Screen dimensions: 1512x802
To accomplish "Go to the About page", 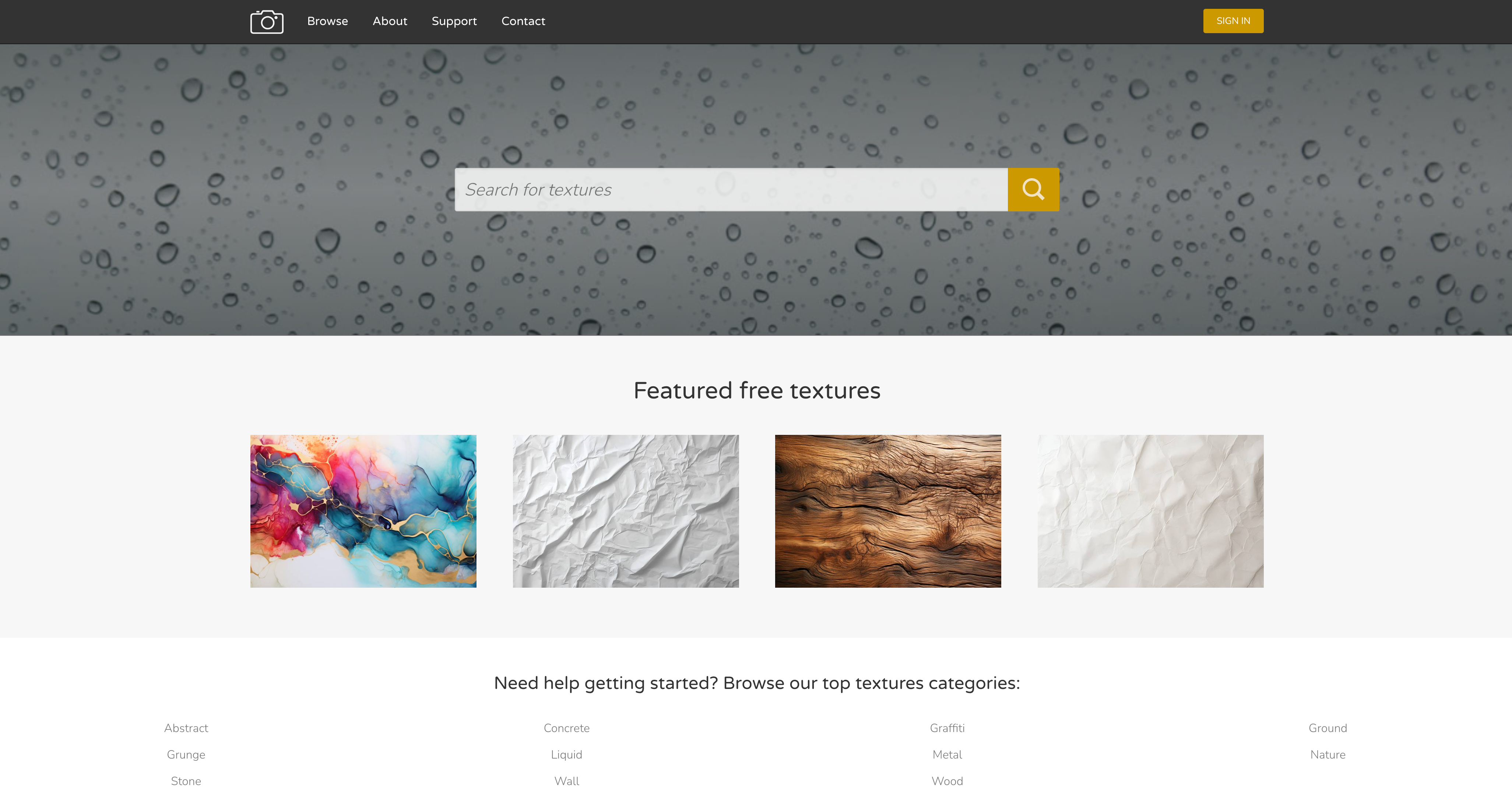I will click(x=390, y=21).
